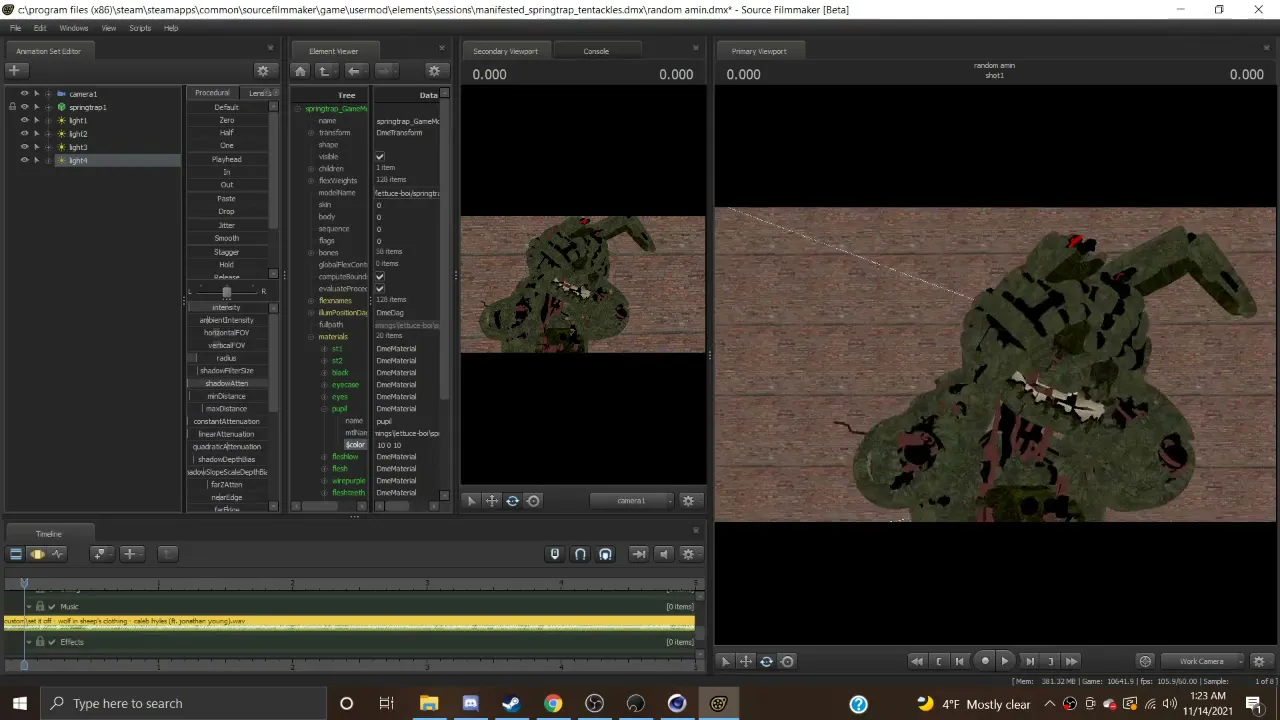Viewport: 1280px width, 720px height.
Task: Click the record button in primary viewport
Action: (985, 661)
